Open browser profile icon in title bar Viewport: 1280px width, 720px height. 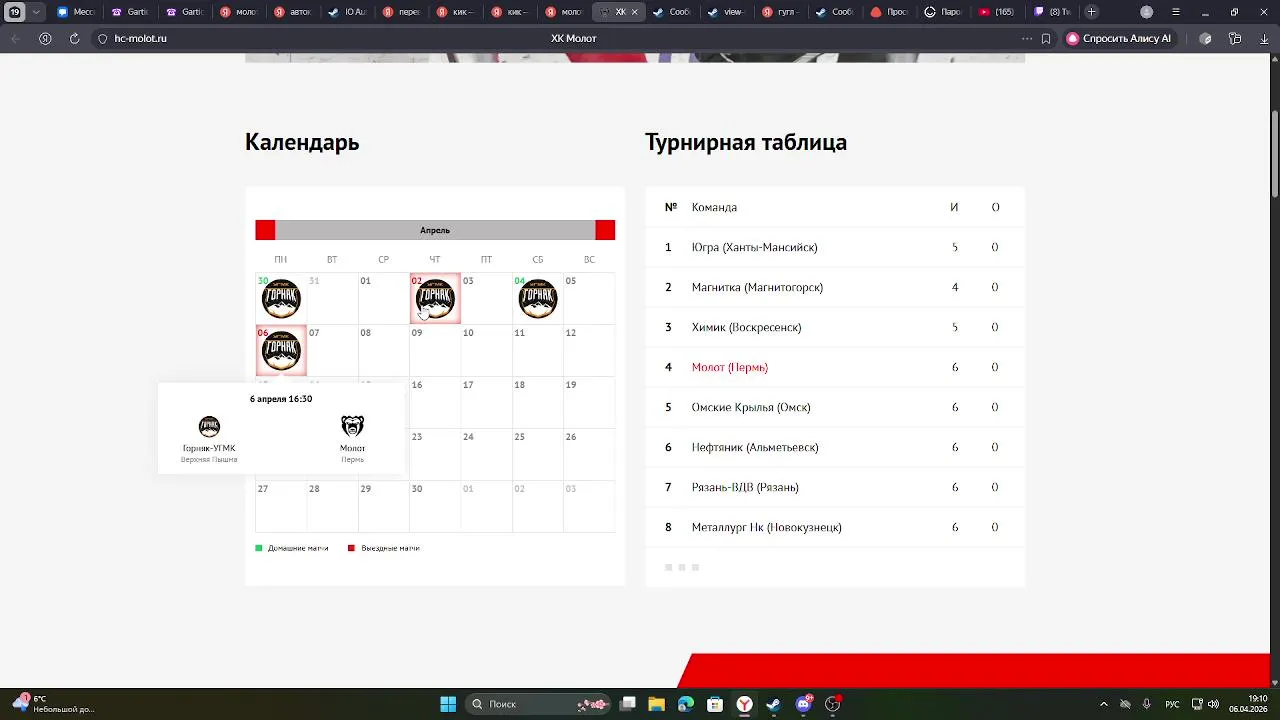click(x=1147, y=12)
